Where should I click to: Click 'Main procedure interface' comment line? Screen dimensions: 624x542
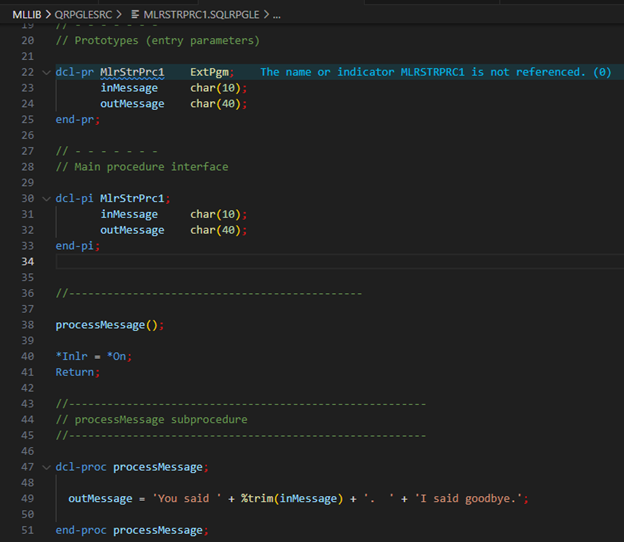click(151, 167)
